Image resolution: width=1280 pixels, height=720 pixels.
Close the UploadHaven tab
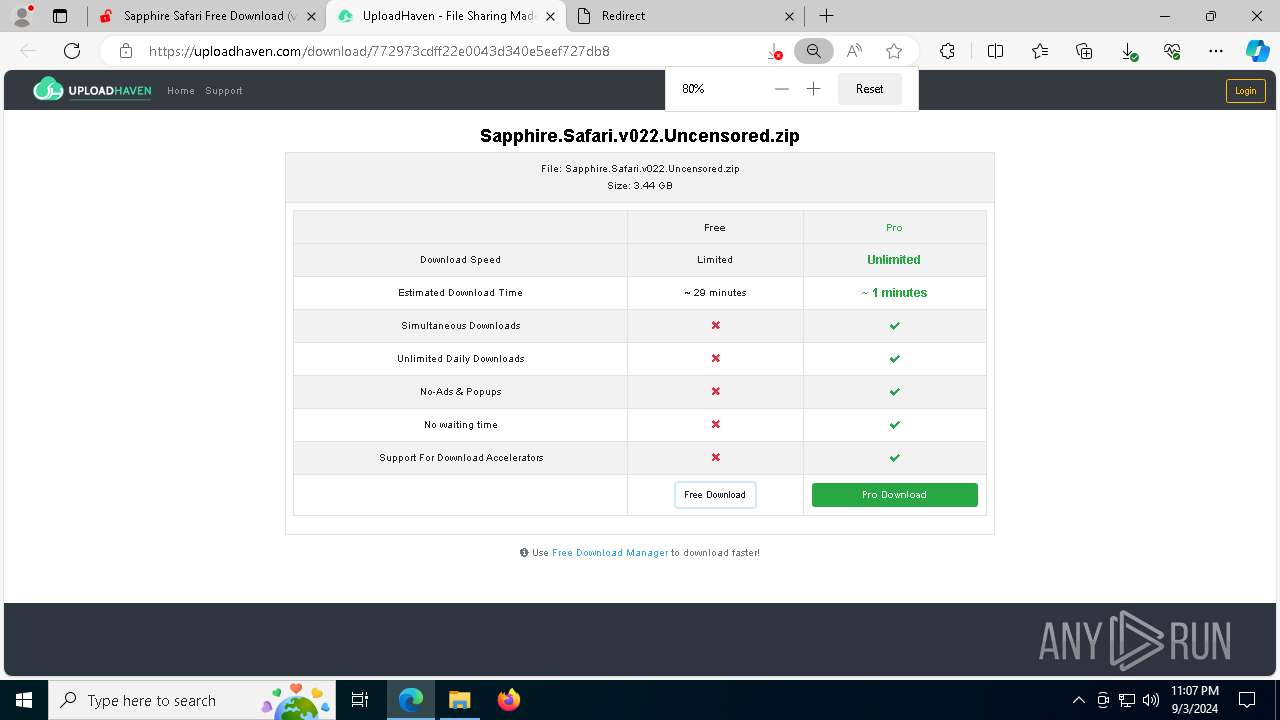(550, 16)
